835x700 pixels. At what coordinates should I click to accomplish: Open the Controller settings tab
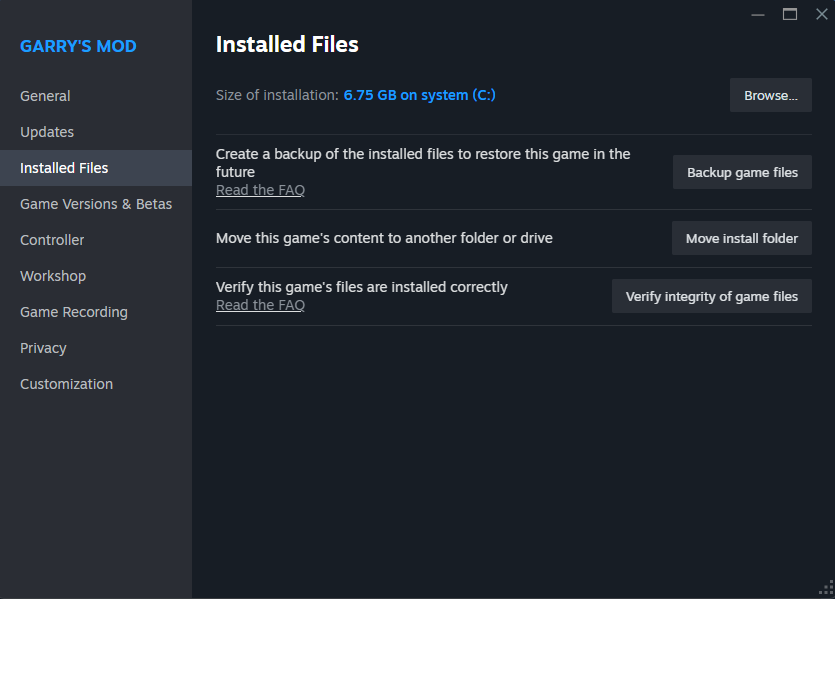[x=52, y=240]
